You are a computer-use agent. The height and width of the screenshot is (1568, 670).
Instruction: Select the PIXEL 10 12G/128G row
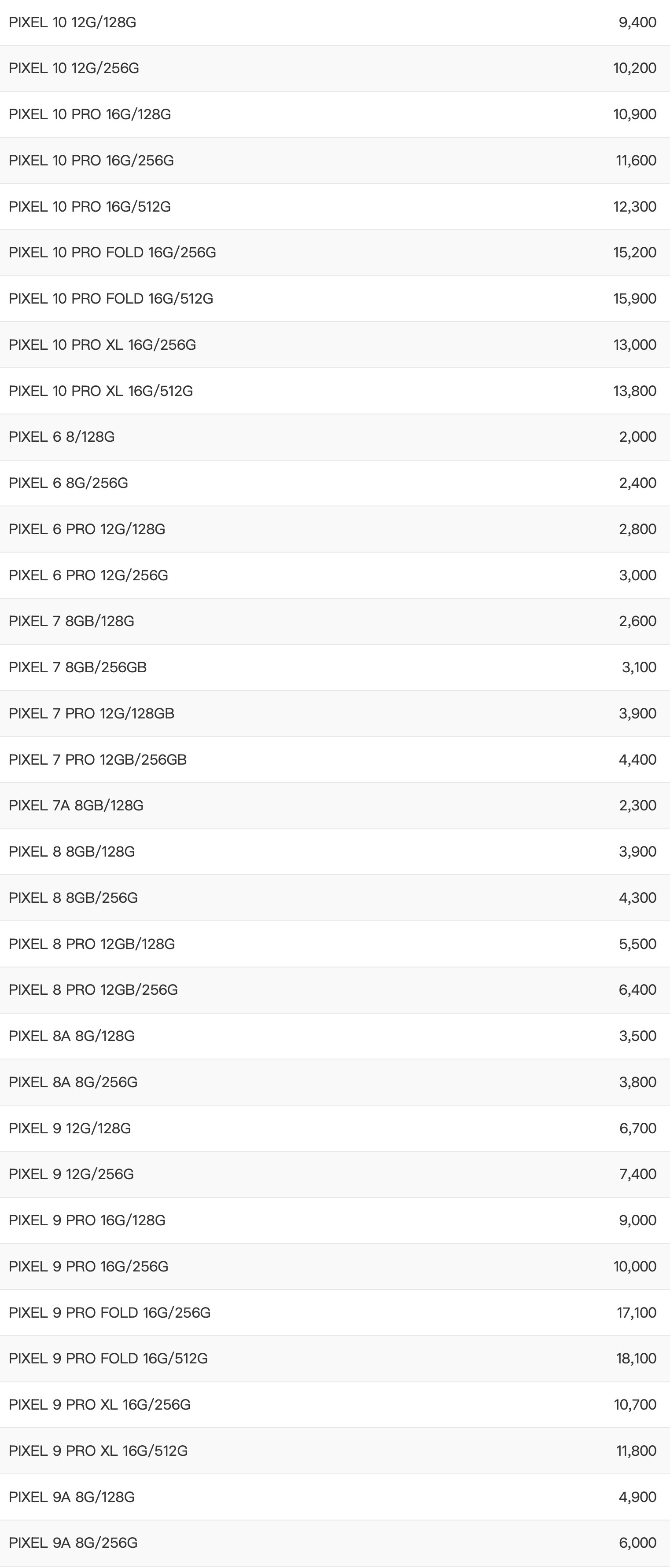pos(73,22)
